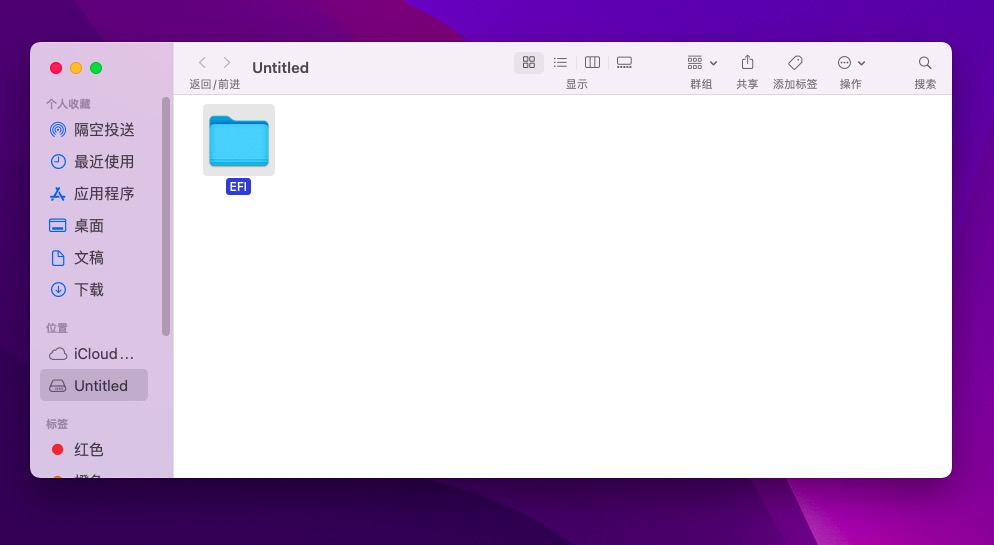Switch to icon view
The image size is (994, 545).
(x=529, y=62)
